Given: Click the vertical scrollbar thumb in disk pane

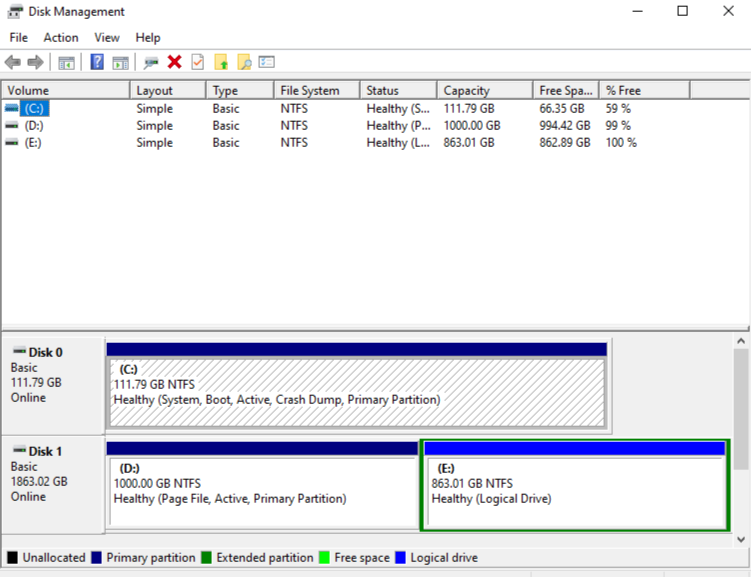Looking at the screenshot, I should [741, 409].
